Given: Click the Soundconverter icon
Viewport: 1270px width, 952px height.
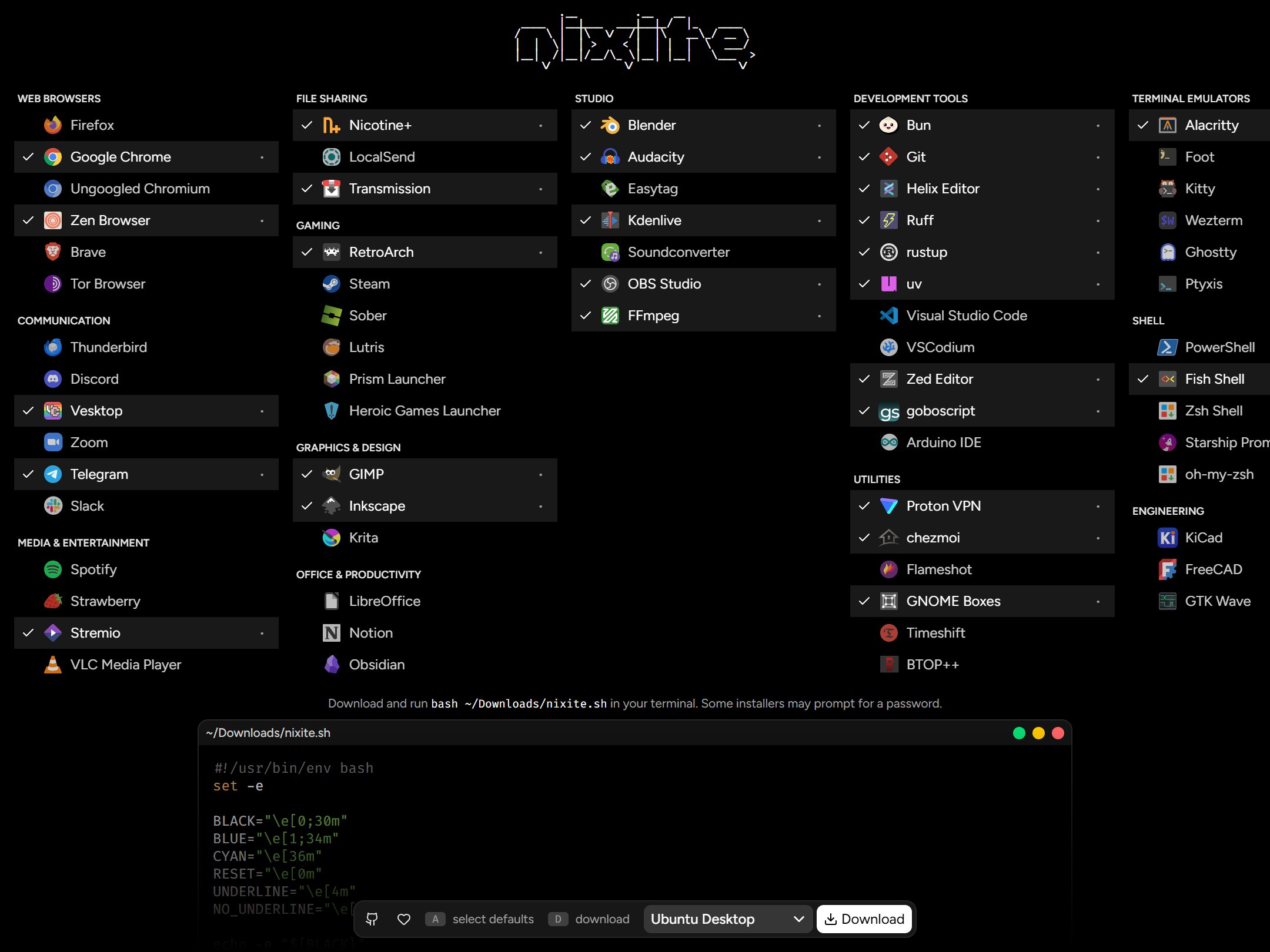Looking at the screenshot, I should click(x=610, y=252).
